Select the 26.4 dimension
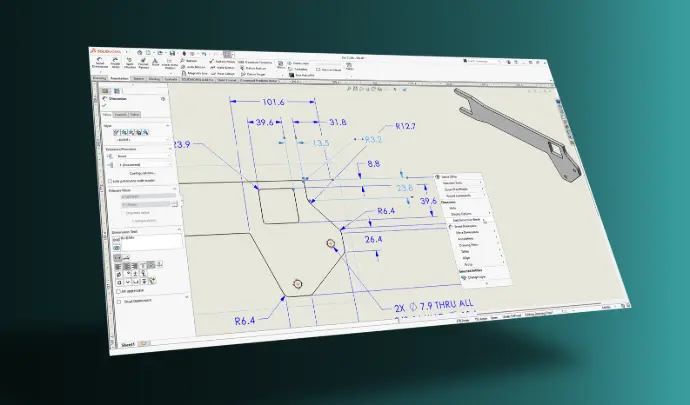This screenshot has width=690, height=405. tap(373, 239)
